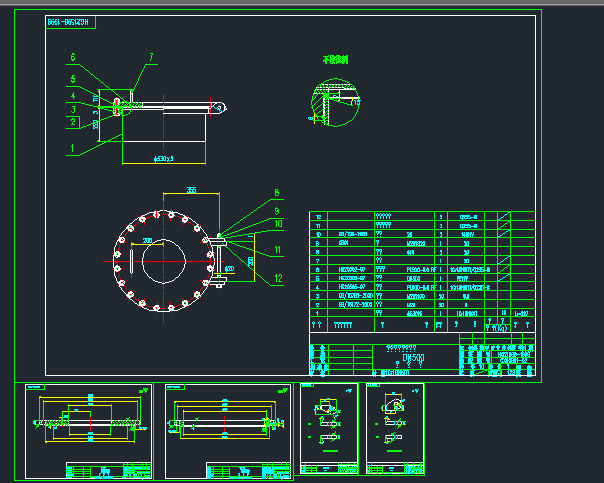The height and width of the screenshot is (483, 604).
Task: Click the B661-0051Z0H drawing number label
Action: pos(69,22)
